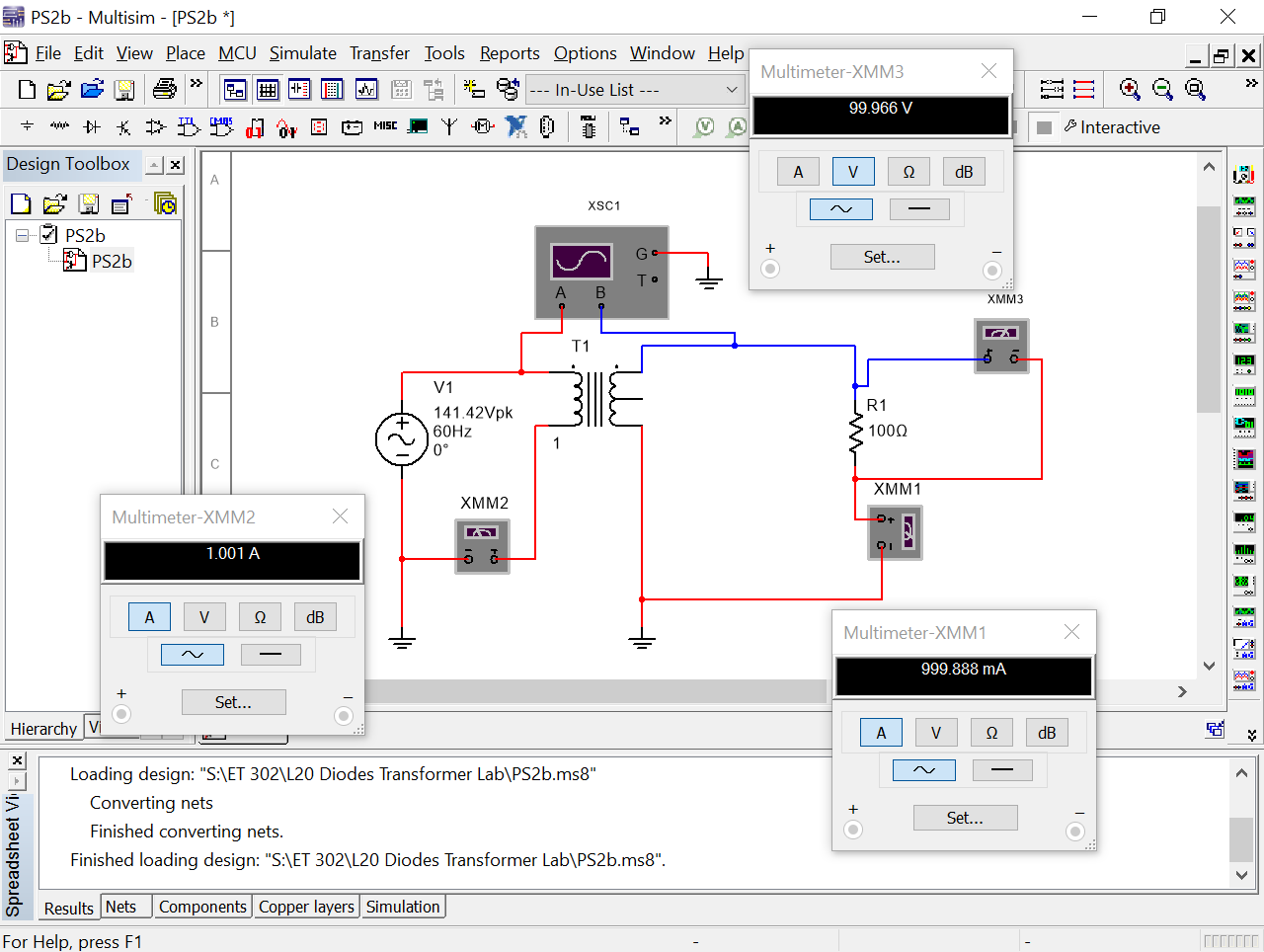Zoom in on the schematic
Viewport: 1264px width, 952px height.
point(1129,89)
